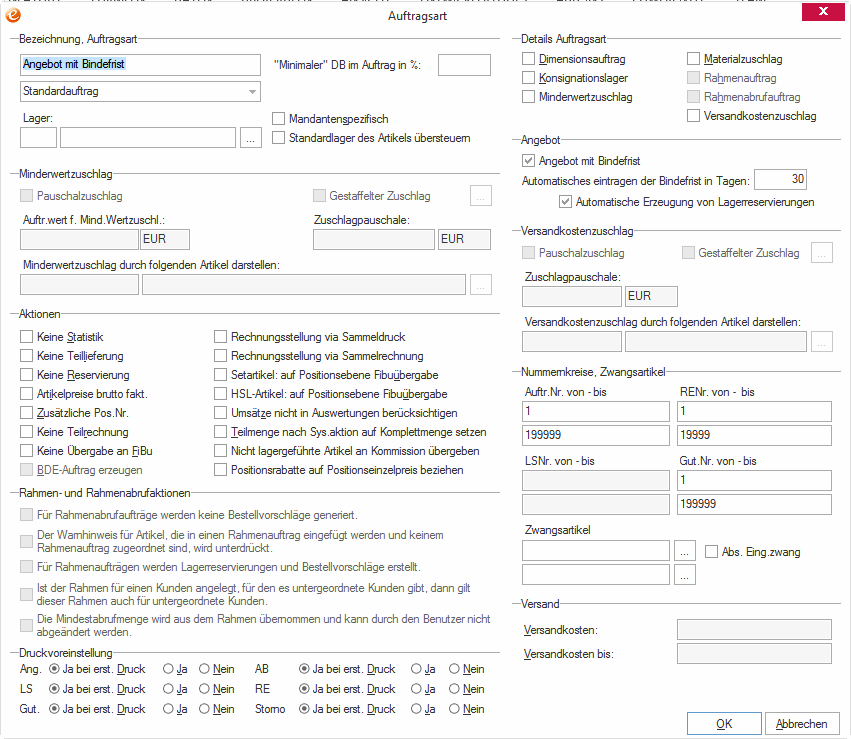Check Nicht lagergeführte Artikel an Kommission übergeben
Viewport: 851px width, 739px height.
[220, 451]
